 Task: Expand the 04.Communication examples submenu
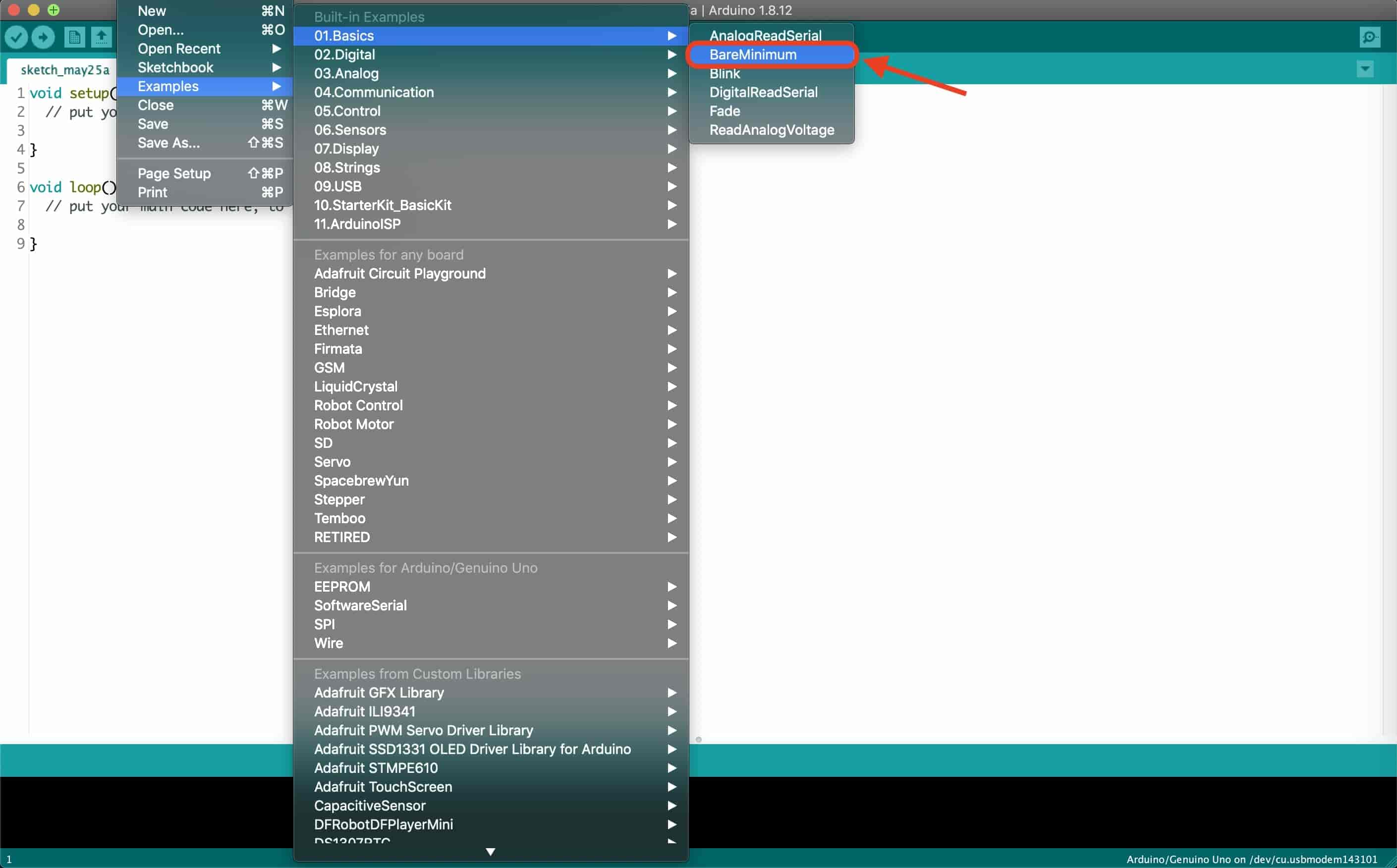(x=491, y=93)
